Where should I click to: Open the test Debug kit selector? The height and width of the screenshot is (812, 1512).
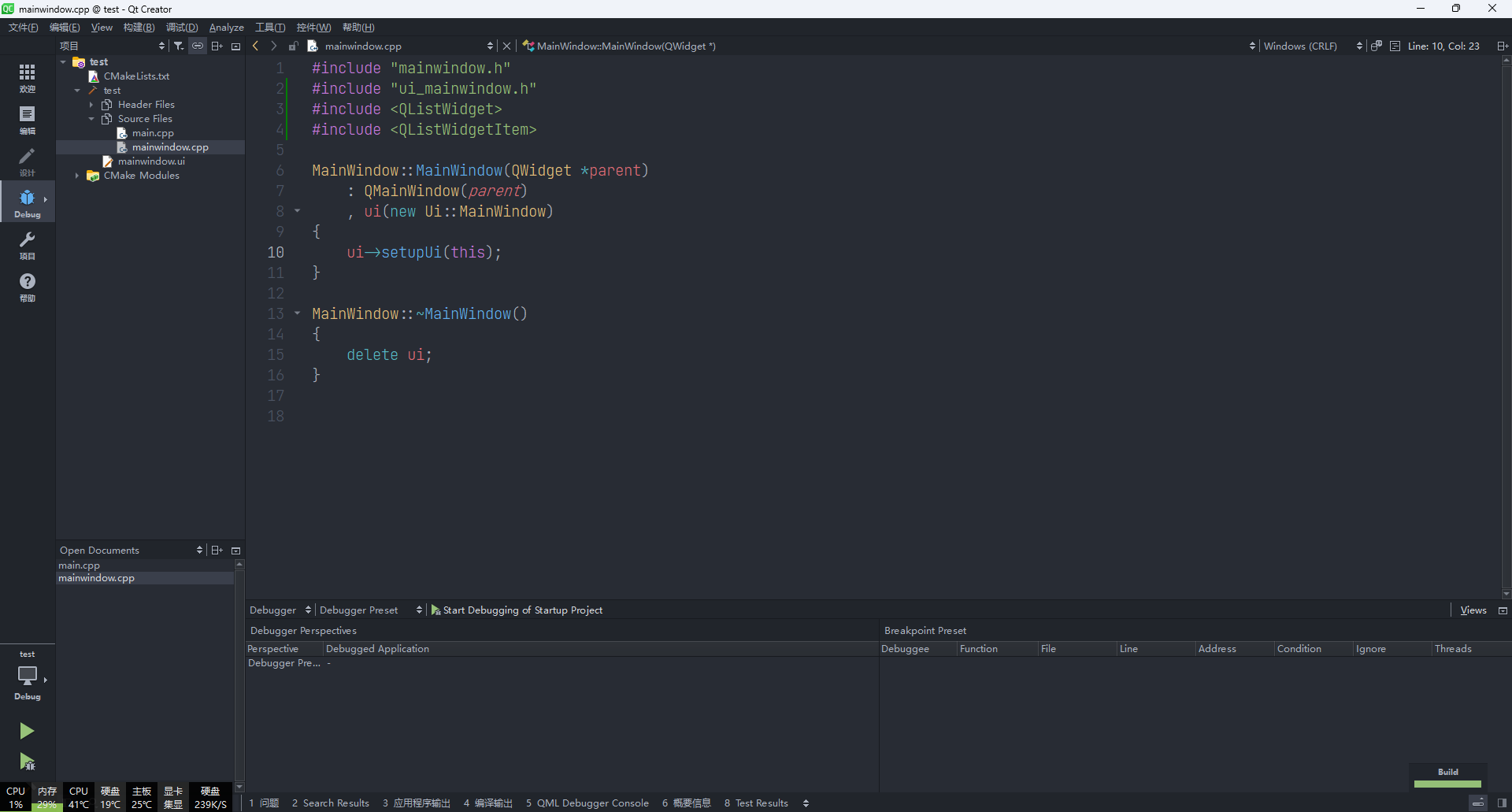(28, 676)
